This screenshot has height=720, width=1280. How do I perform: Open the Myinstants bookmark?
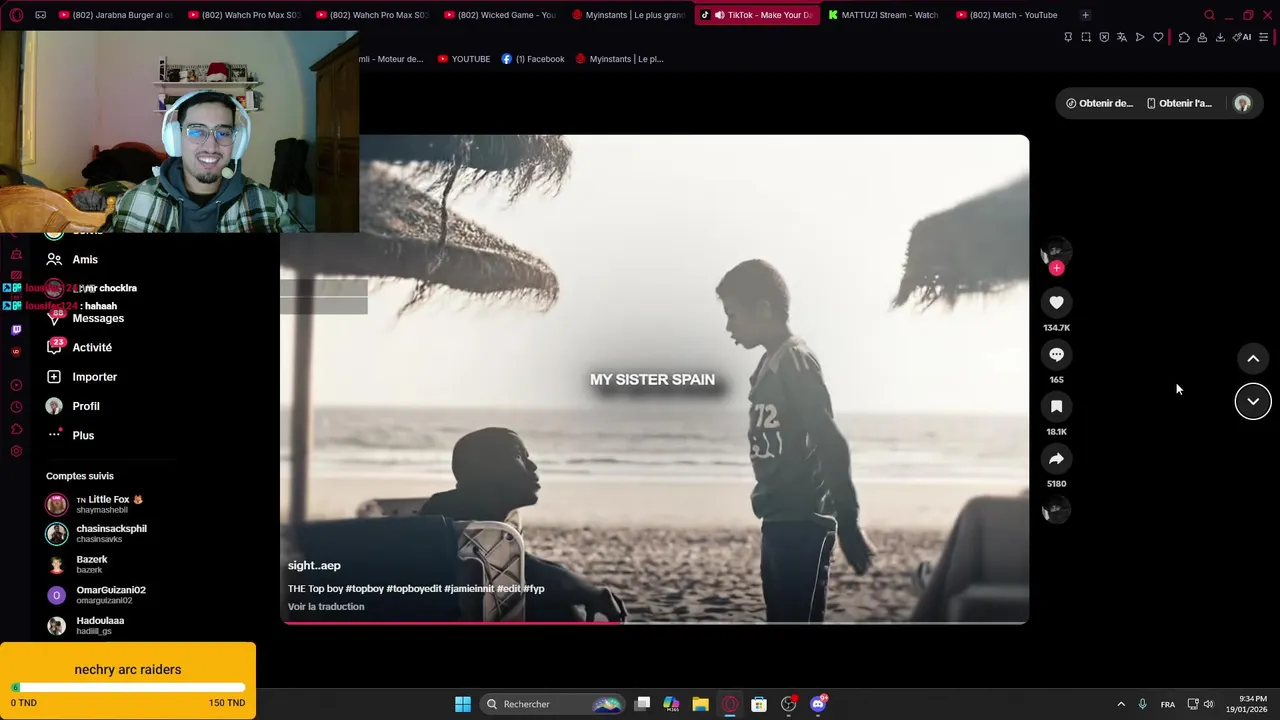click(619, 59)
